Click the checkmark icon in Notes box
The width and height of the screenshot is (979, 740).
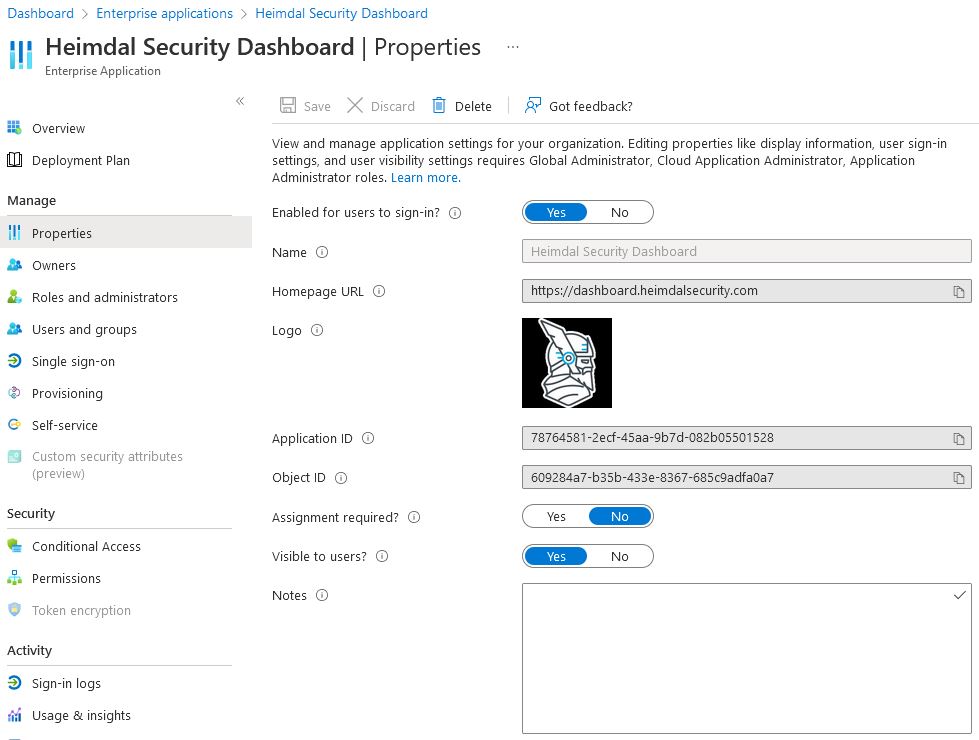960,595
